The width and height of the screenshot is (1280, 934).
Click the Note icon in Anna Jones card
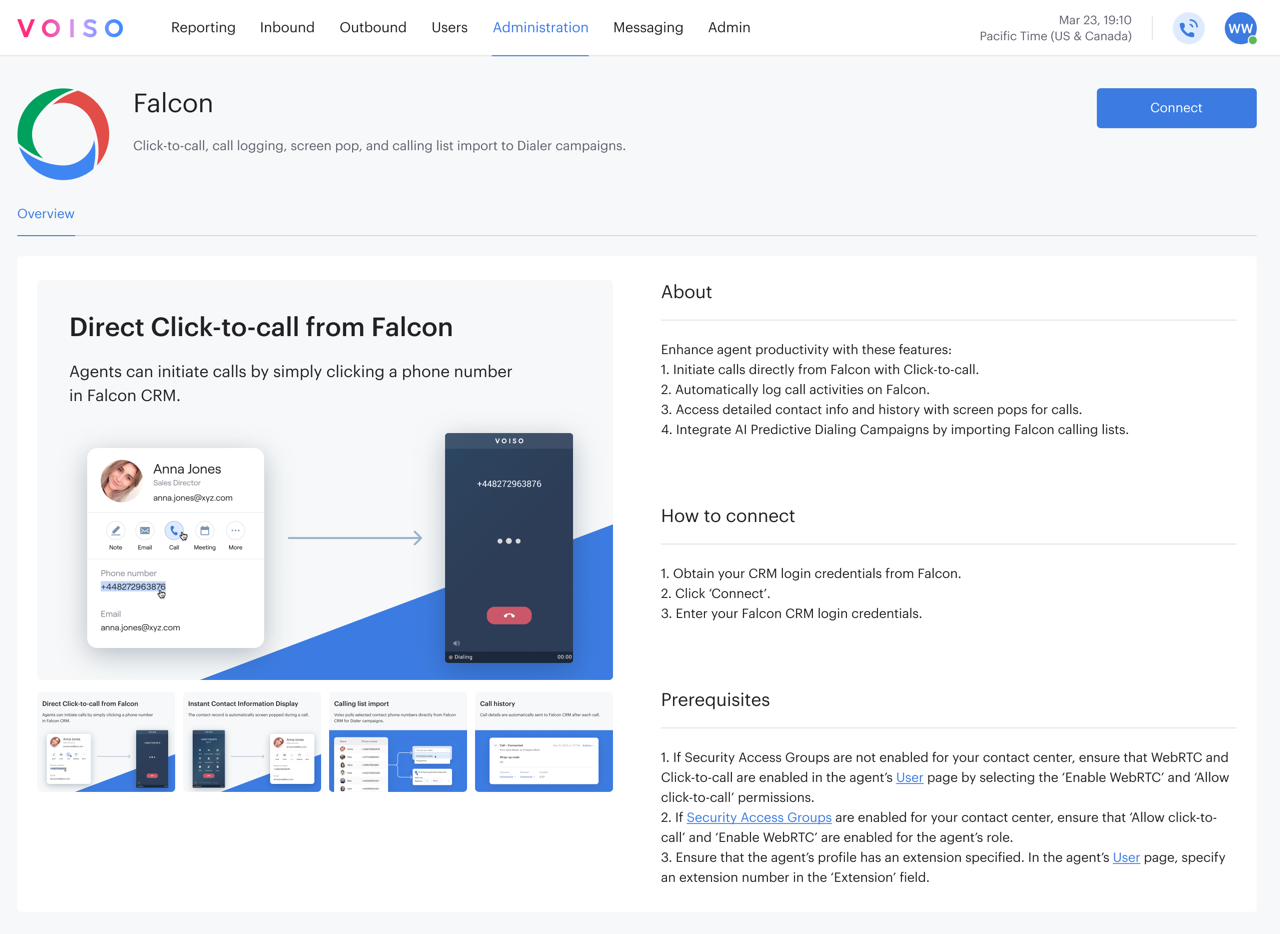click(115, 531)
